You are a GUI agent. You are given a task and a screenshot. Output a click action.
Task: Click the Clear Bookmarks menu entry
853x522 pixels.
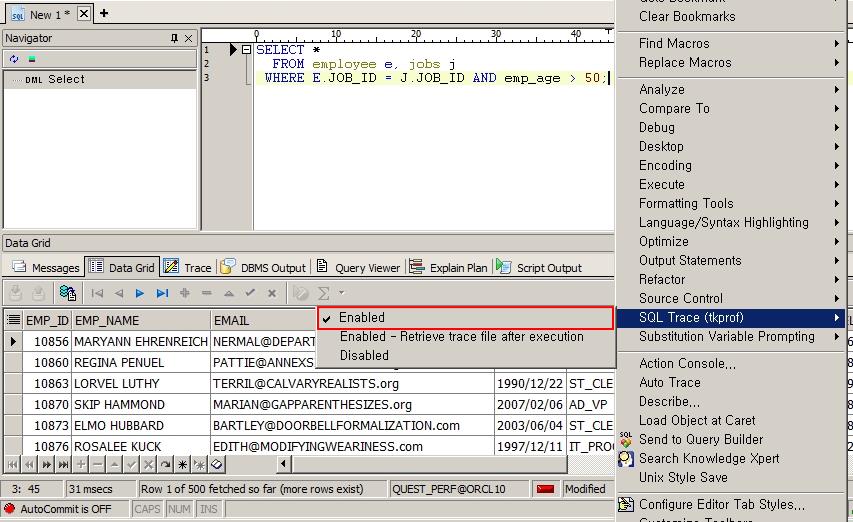click(687, 16)
